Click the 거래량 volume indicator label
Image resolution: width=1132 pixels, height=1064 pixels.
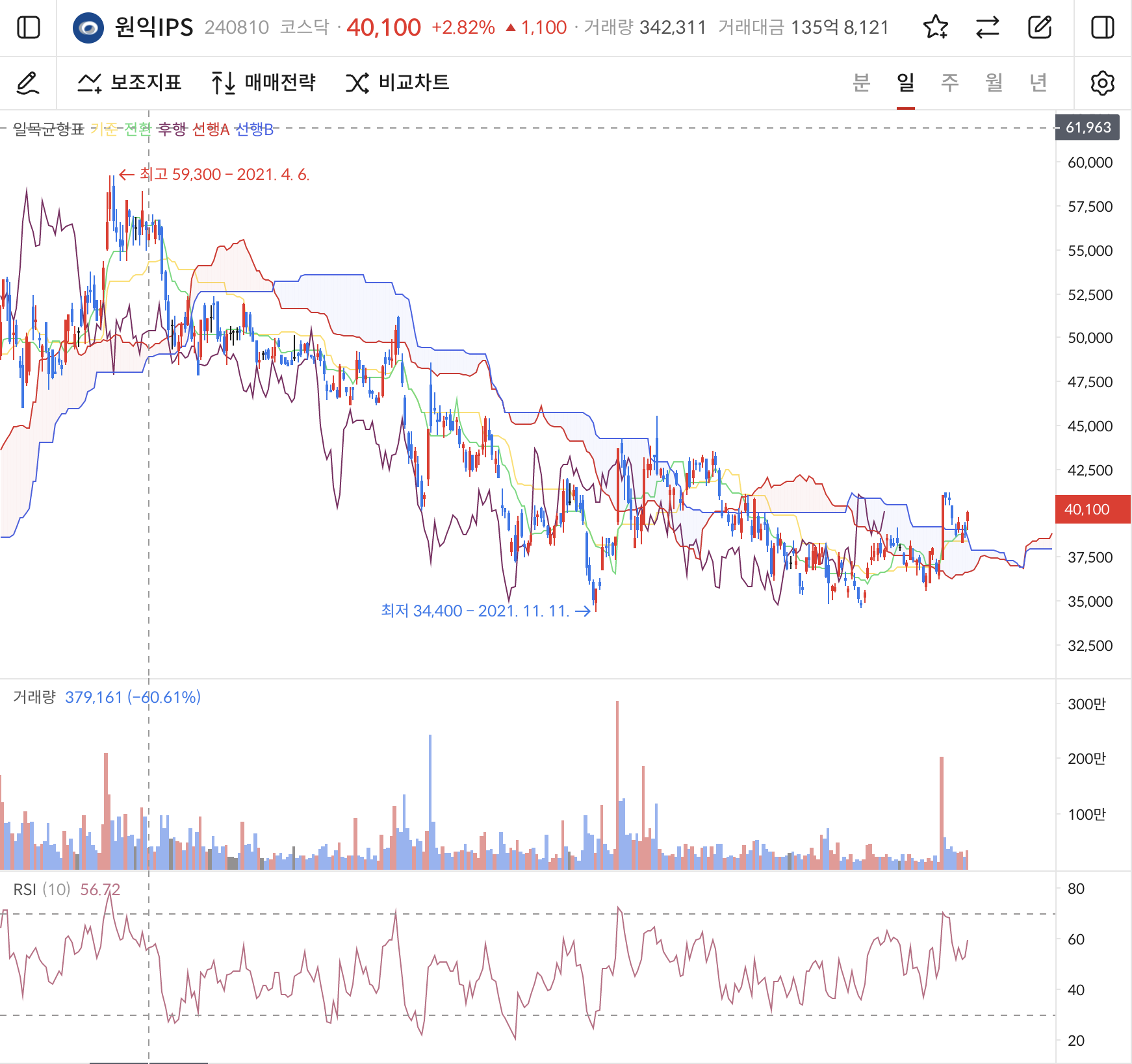pyautogui.click(x=34, y=697)
